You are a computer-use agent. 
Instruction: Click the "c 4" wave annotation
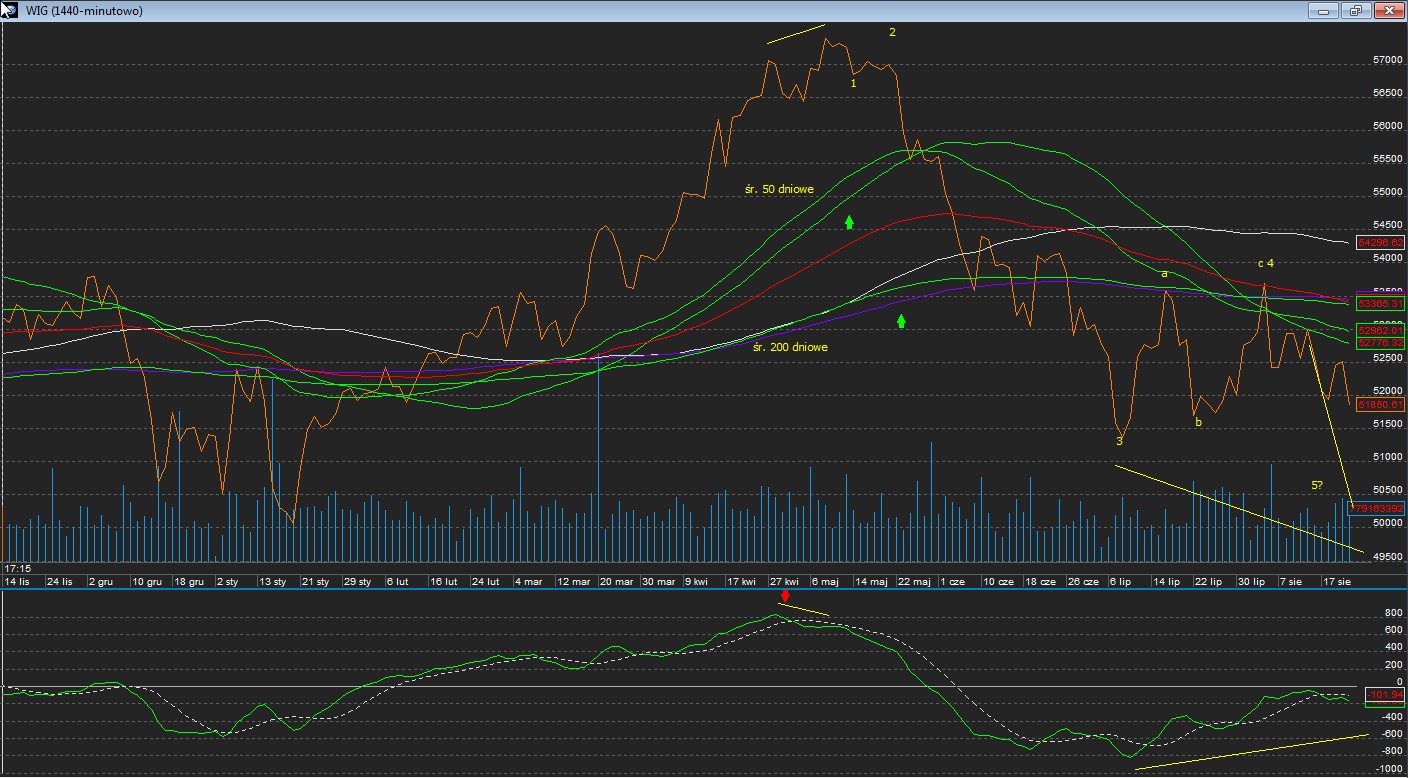tap(1265, 264)
